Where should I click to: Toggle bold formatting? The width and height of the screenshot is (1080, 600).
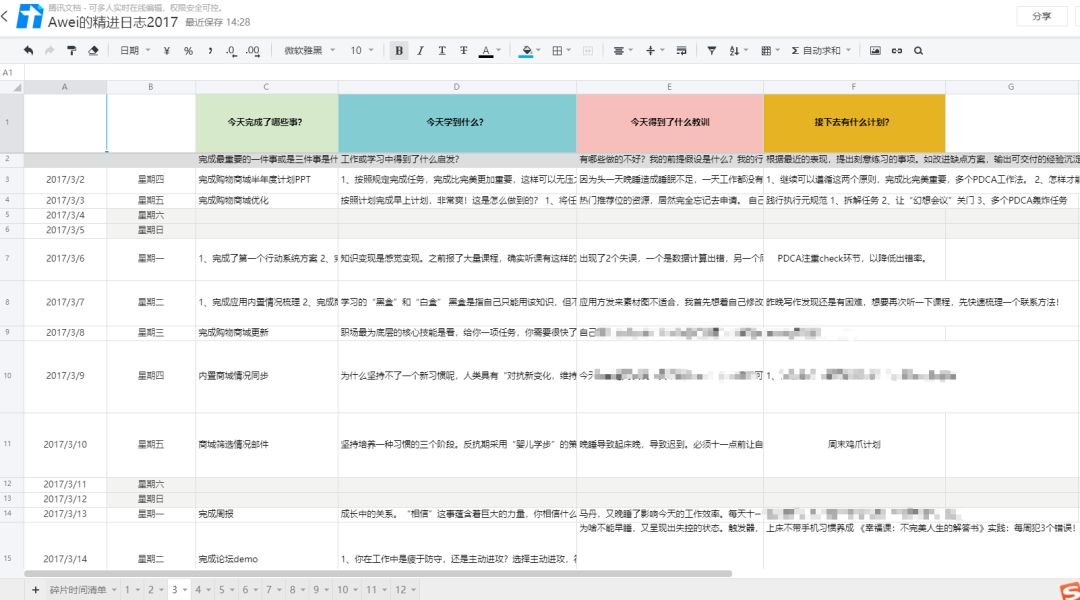coord(399,51)
